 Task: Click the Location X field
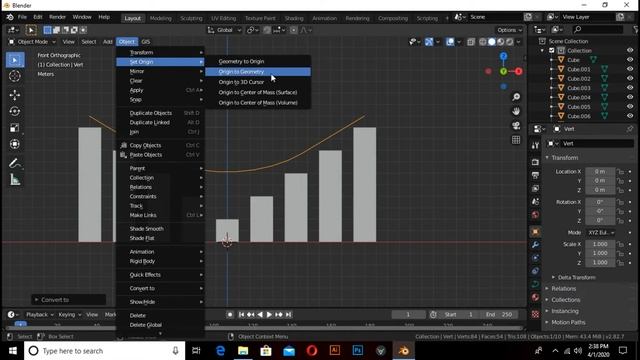click(x=600, y=172)
